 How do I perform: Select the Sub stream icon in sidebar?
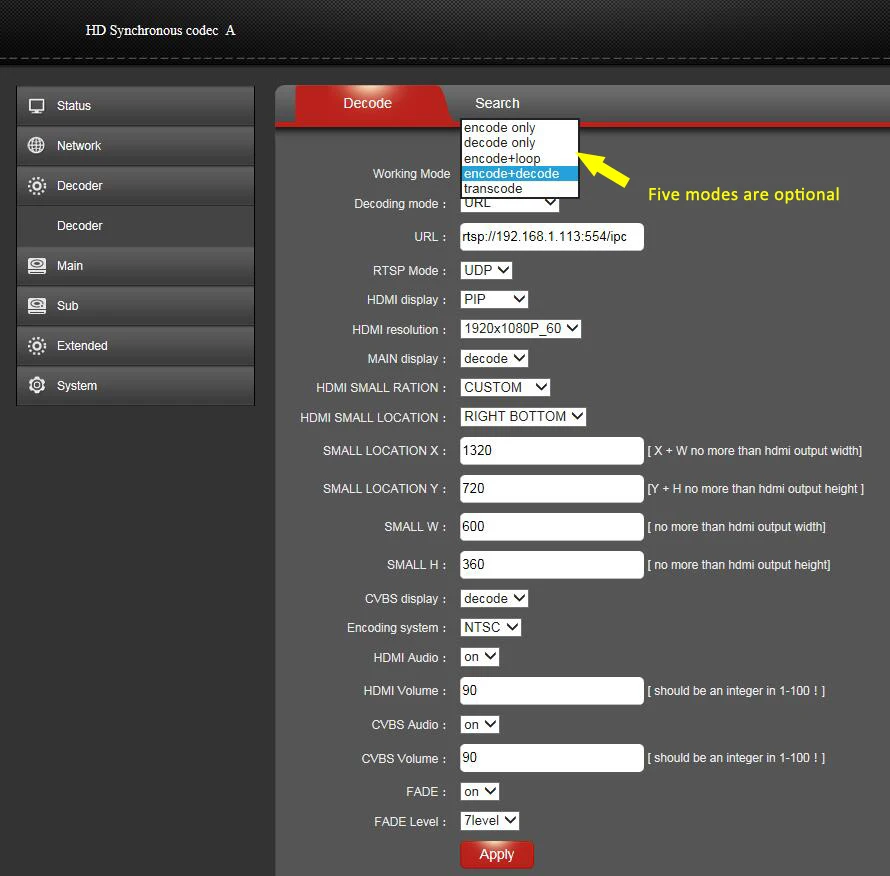pyautogui.click(x=37, y=305)
